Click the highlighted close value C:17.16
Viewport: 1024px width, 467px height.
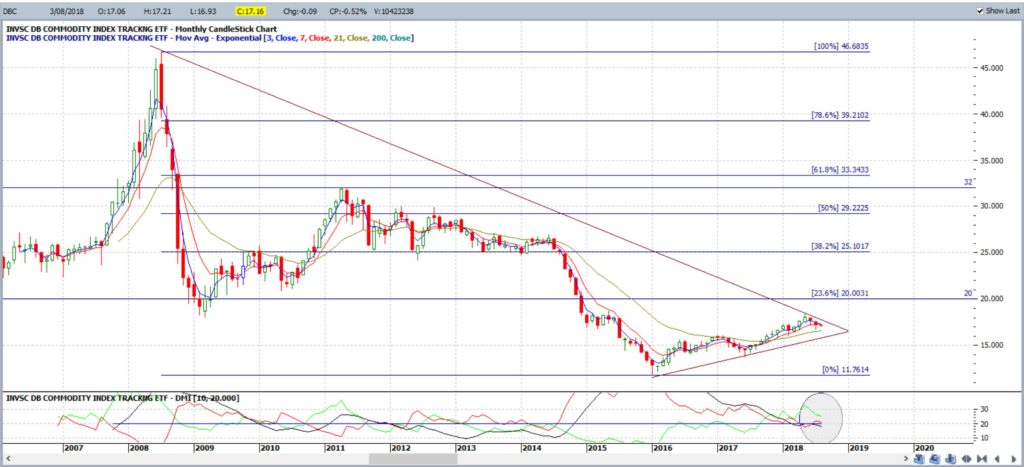(250, 11)
